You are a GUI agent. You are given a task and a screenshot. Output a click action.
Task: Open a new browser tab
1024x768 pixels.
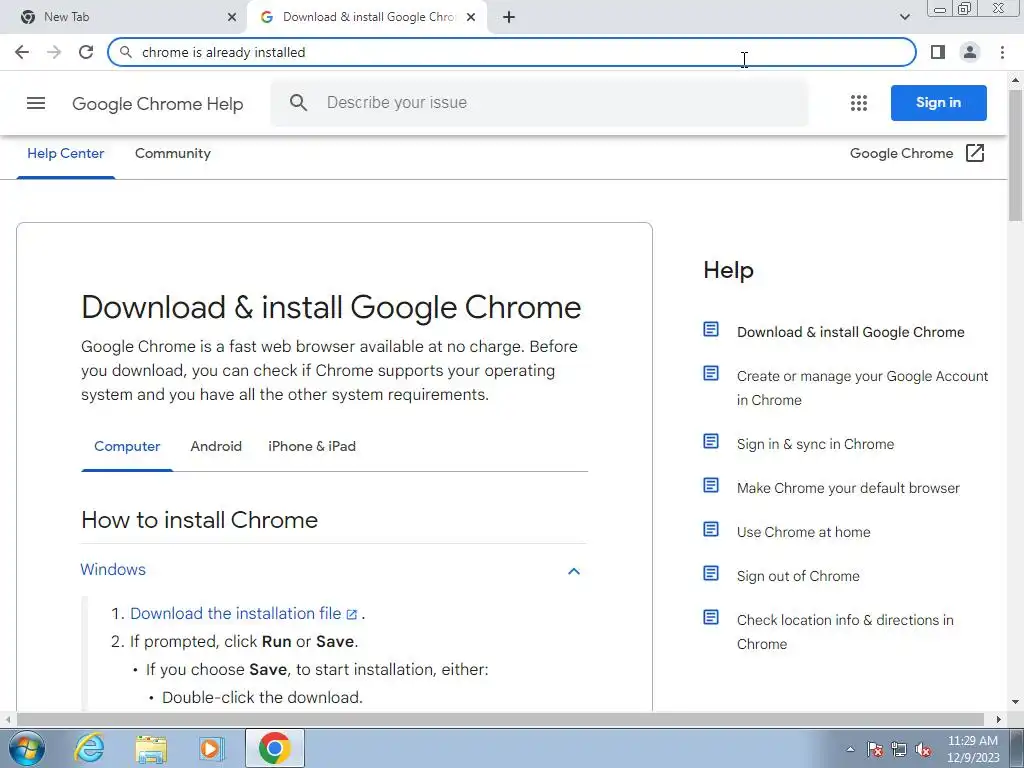[x=509, y=17]
